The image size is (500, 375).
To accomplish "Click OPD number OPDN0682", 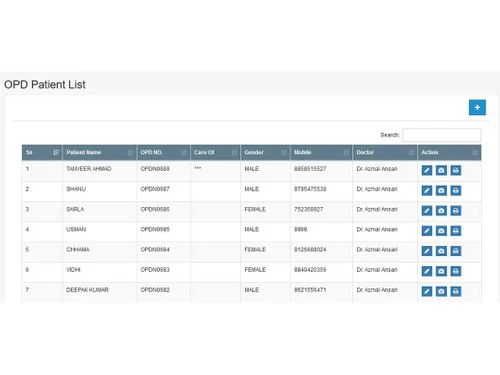I will [x=155, y=290].
